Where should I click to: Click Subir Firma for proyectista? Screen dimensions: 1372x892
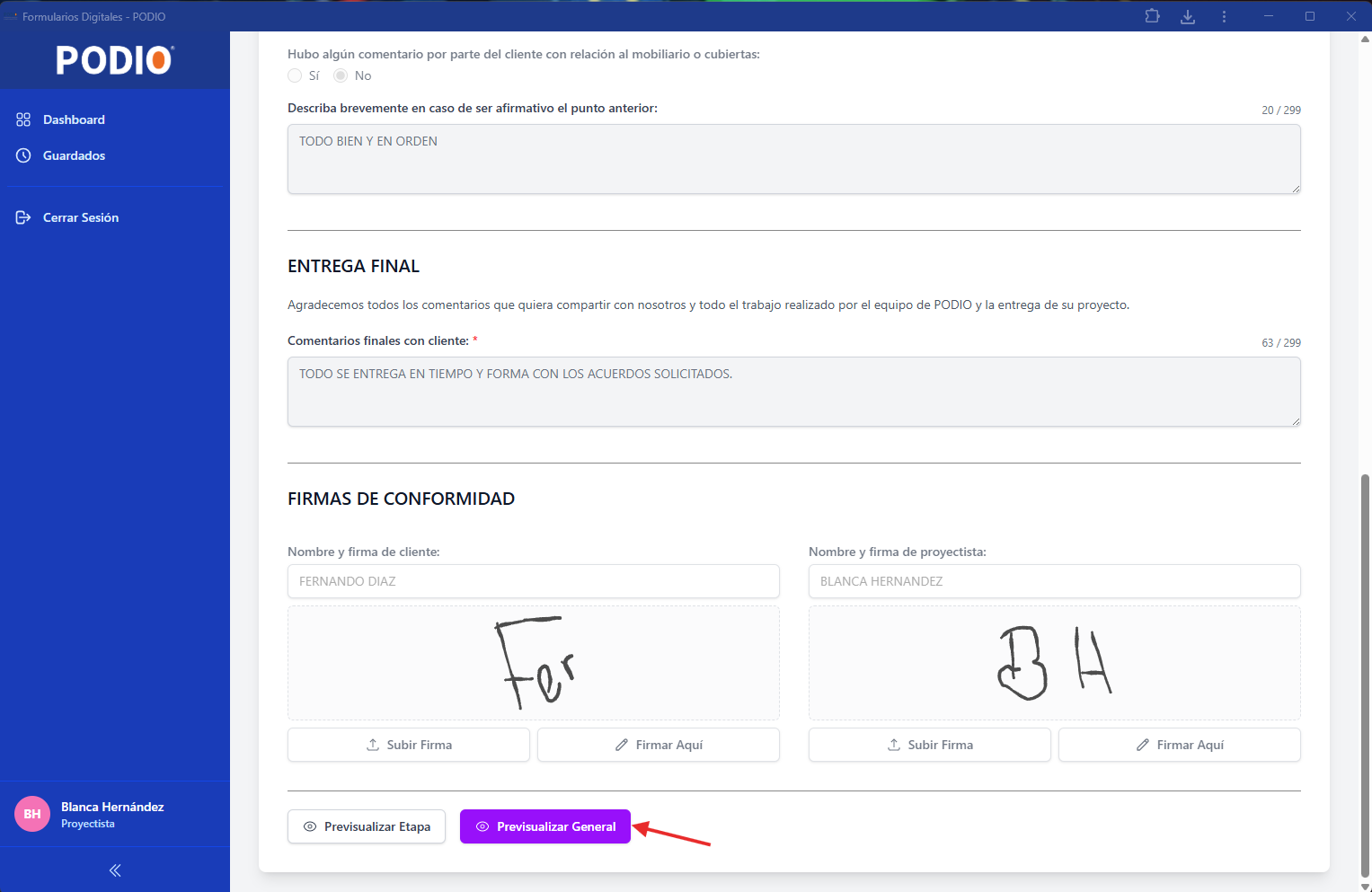[x=930, y=745]
